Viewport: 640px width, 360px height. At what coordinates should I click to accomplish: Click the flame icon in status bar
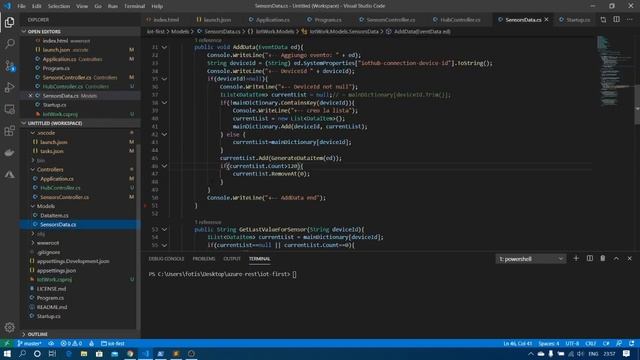tap(91, 344)
